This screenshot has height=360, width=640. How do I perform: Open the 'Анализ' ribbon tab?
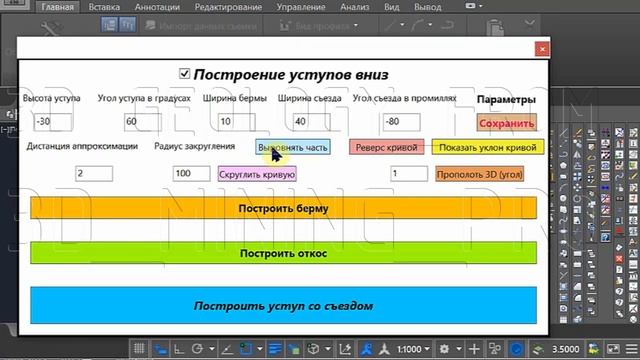coord(354,7)
